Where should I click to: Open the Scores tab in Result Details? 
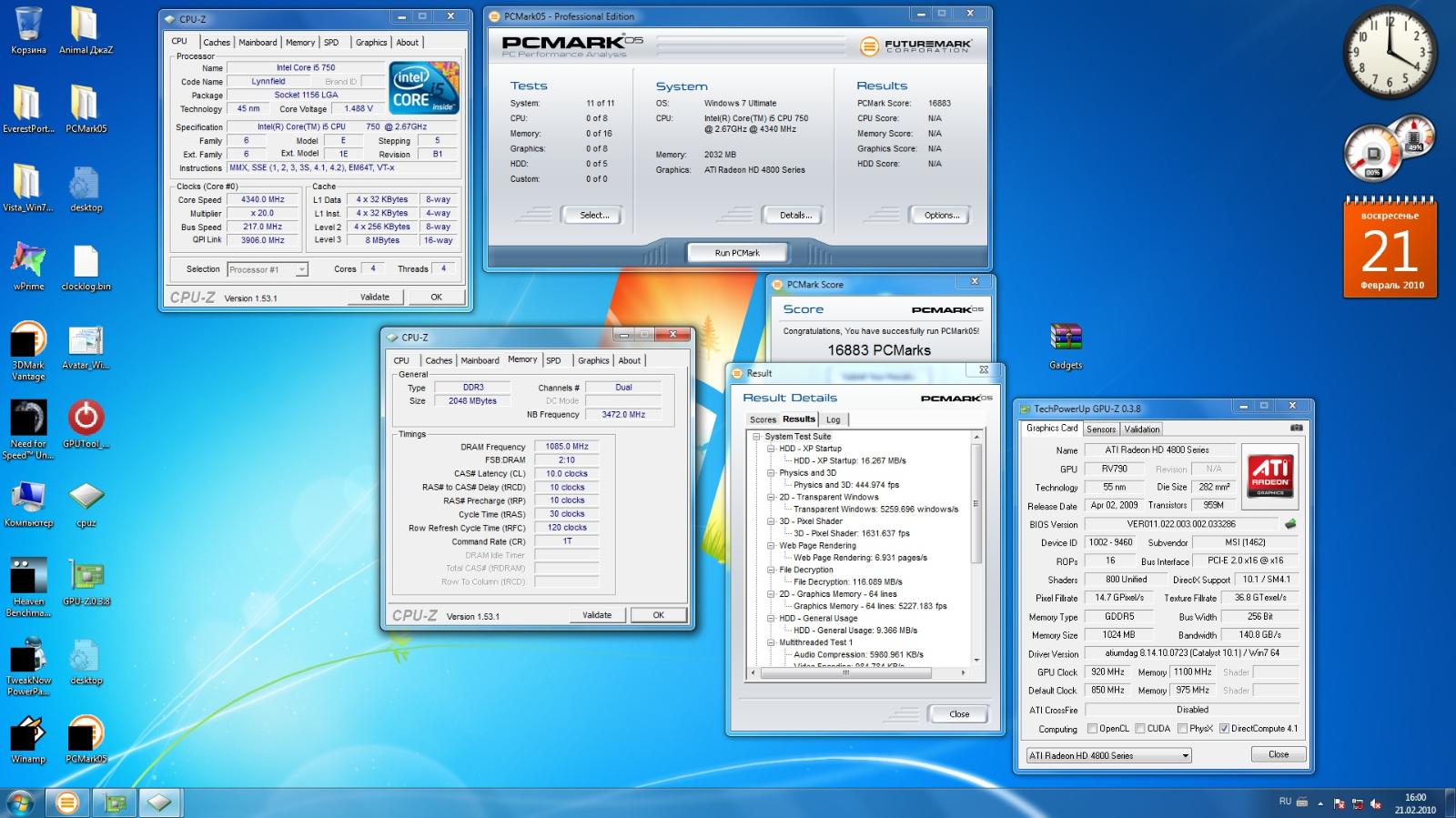[x=763, y=419]
